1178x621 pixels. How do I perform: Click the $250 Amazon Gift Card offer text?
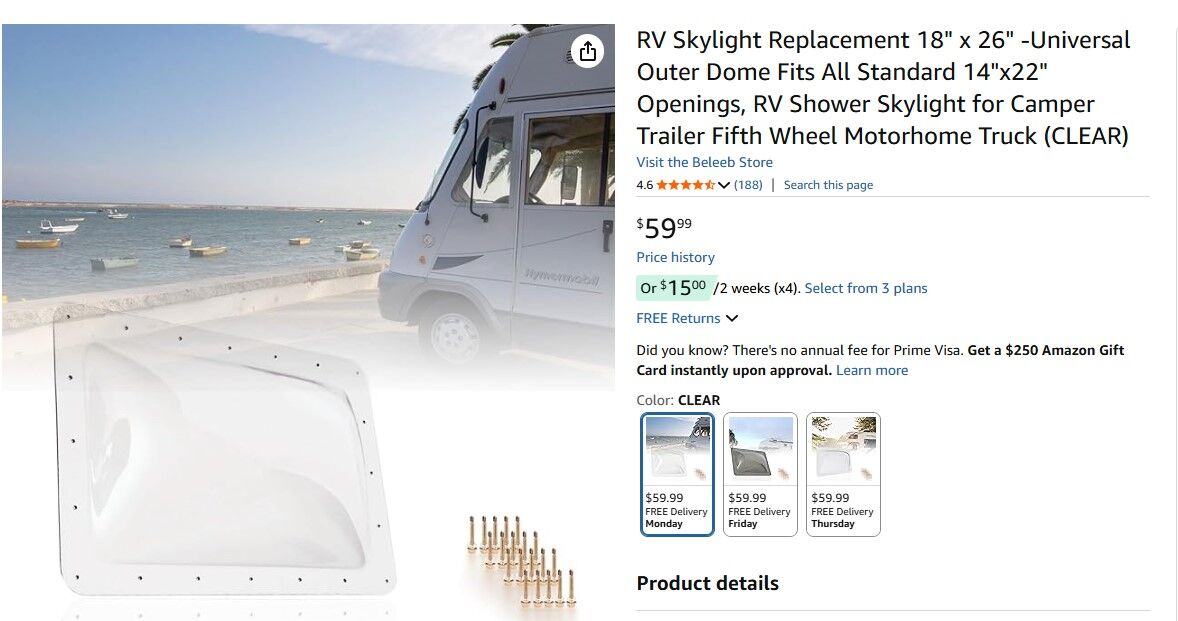(x=1045, y=350)
